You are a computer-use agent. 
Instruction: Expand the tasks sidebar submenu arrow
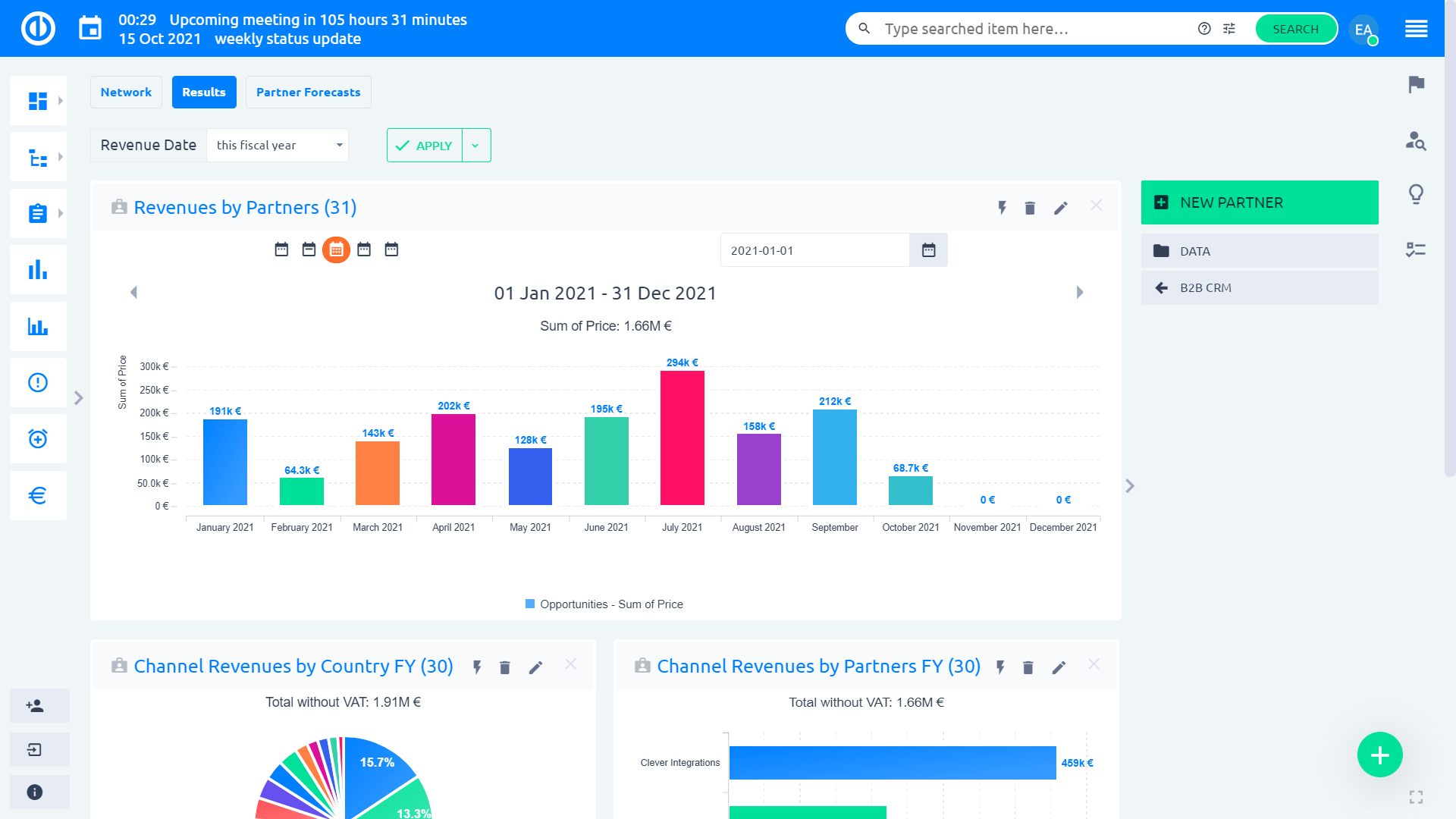pyautogui.click(x=61, y=213)
